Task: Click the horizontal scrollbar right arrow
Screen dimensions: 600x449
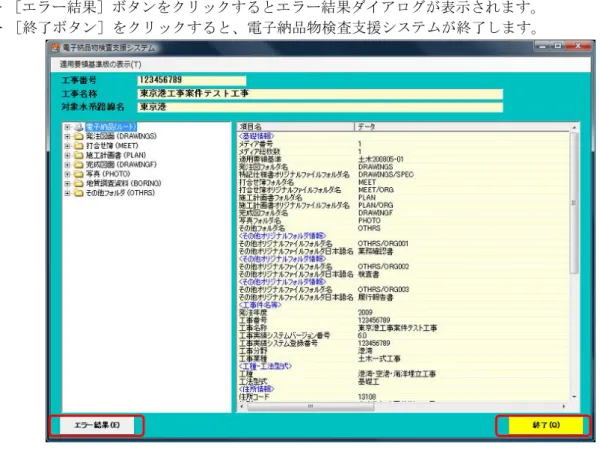Action: pyautogui.click(x=564, y=406)
